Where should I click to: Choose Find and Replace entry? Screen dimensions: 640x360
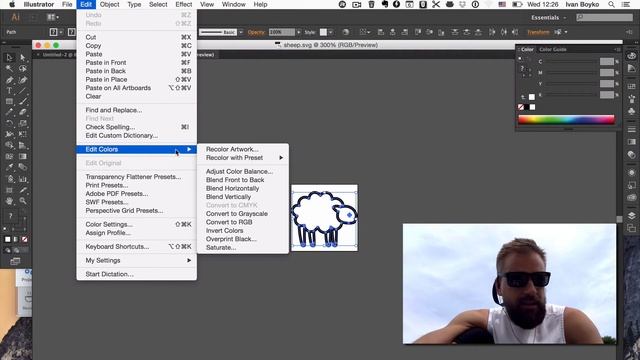(x=136, y=110)
